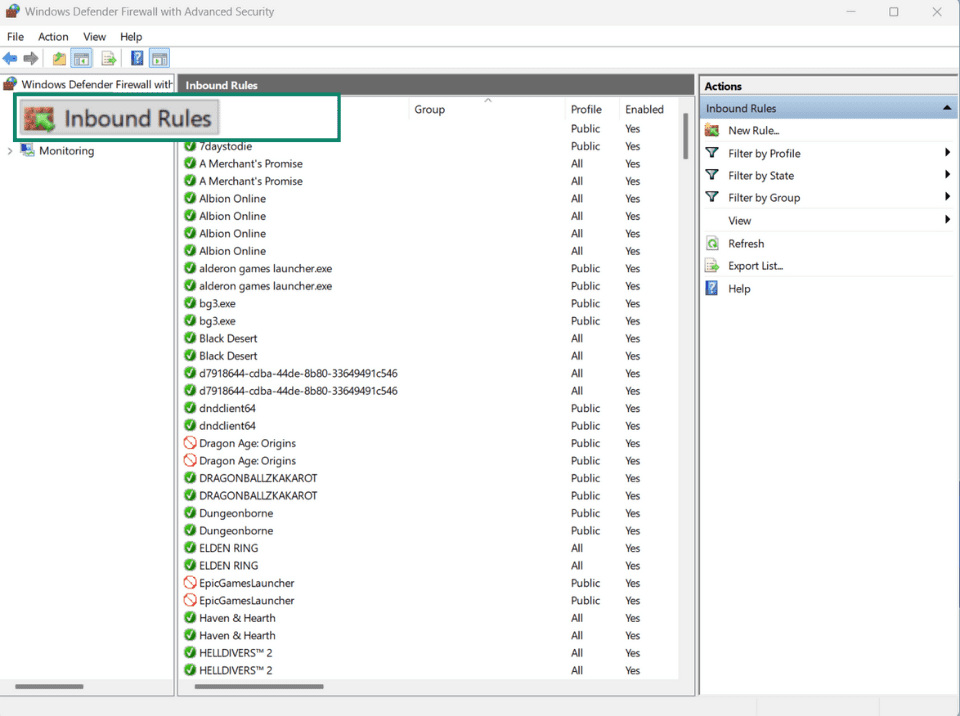Click the New Rule firewall icon
Image resolution: width=960 pixels, height=716 pixels.
[x=712, y=130]
